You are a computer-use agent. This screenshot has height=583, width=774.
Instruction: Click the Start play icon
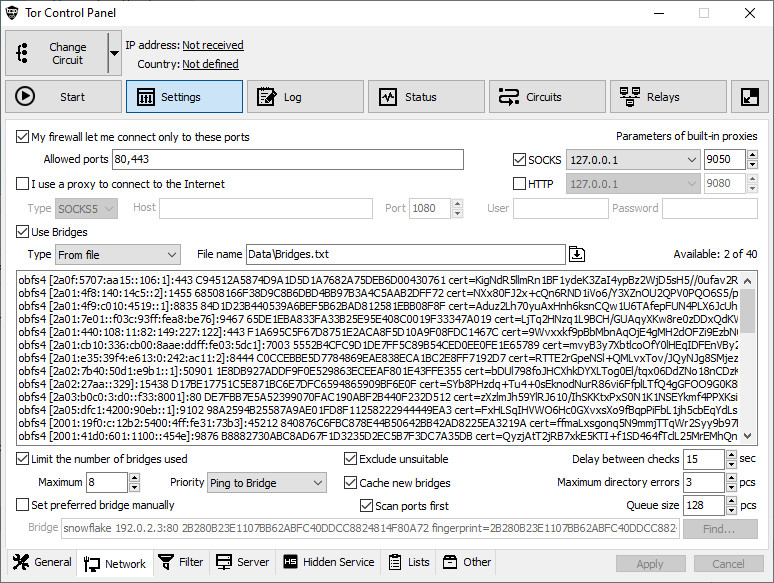tap(25, 96)
